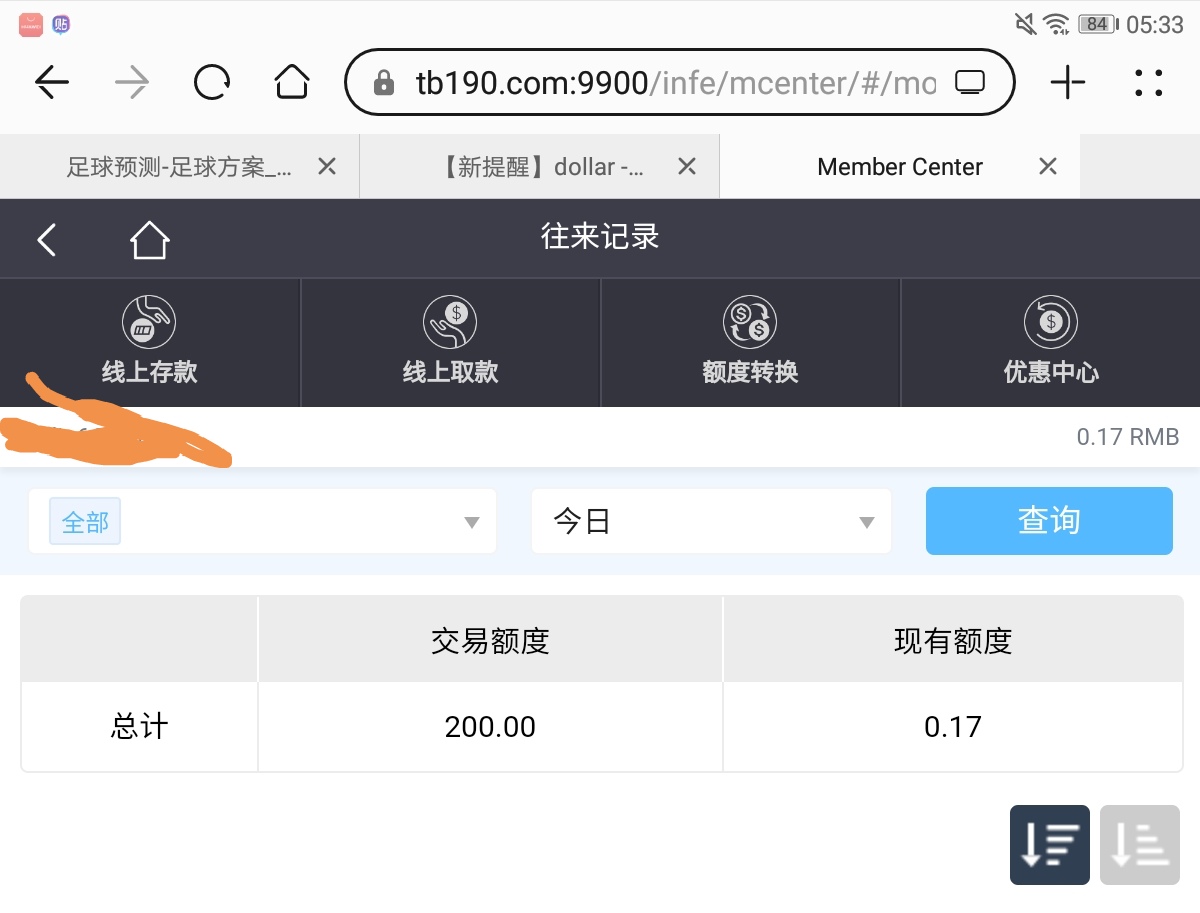Click the 查询 search button
Image resolution: width=1200 pixels, height=913 pixels.
[1049, 521]
